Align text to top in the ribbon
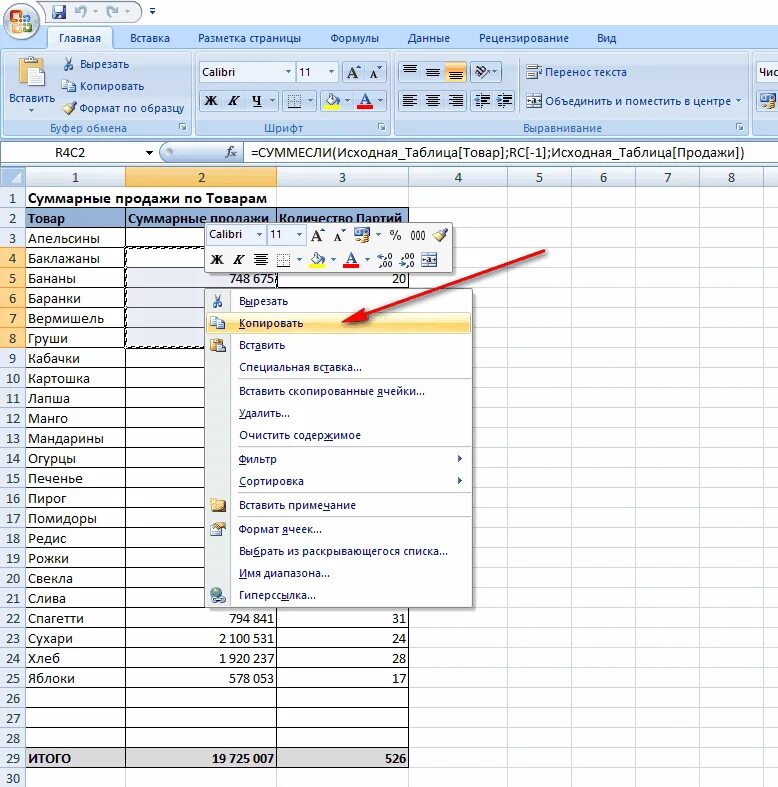The width and height of the screenshot is (778, 787). pyautogui.click(x=410, y=72)
